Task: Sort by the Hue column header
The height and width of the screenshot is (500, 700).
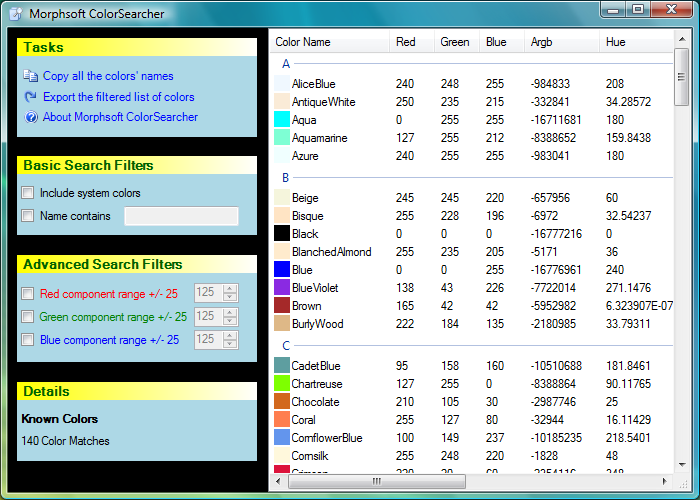Action: 636,42
